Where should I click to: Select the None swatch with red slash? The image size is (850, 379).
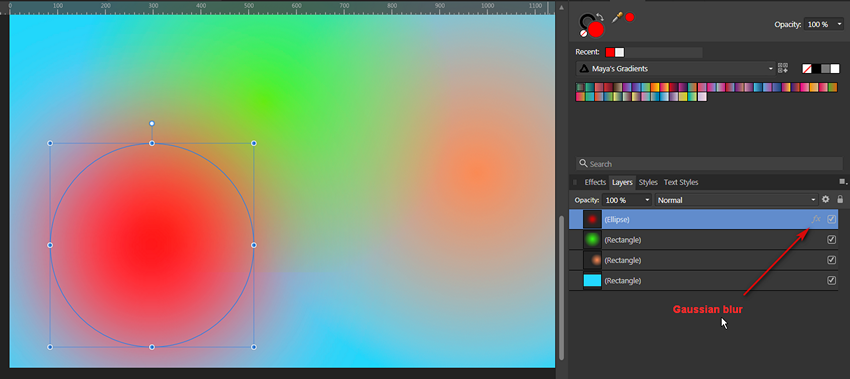[807, 68]
